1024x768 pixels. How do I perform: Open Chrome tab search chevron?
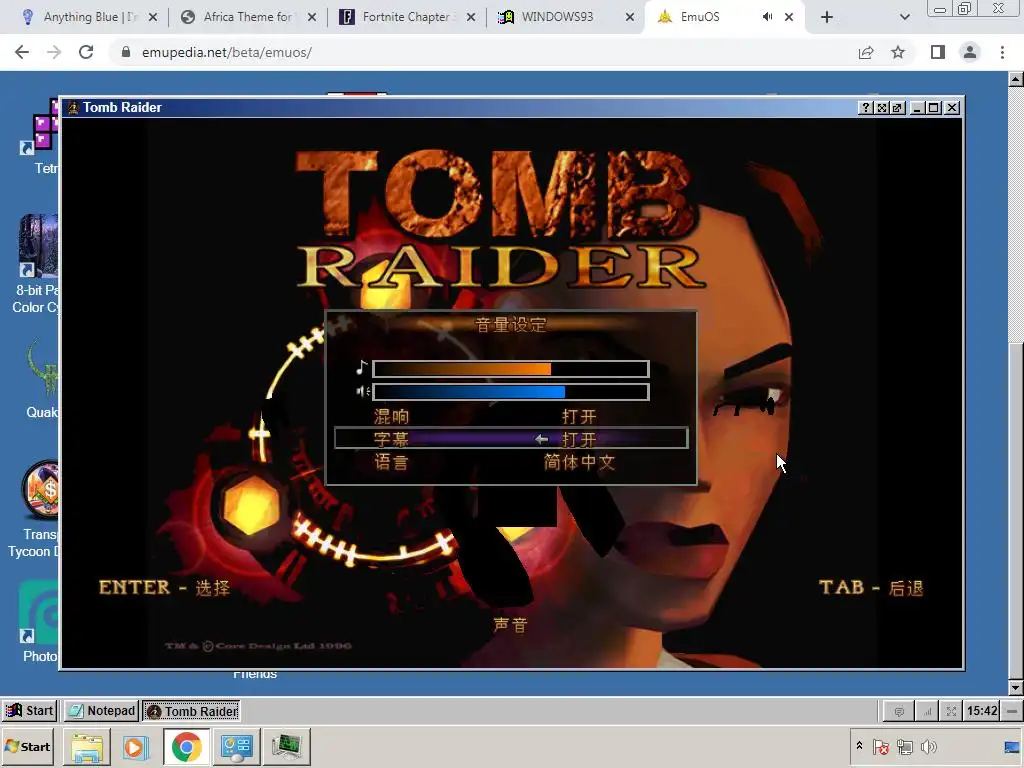[904, 17]
